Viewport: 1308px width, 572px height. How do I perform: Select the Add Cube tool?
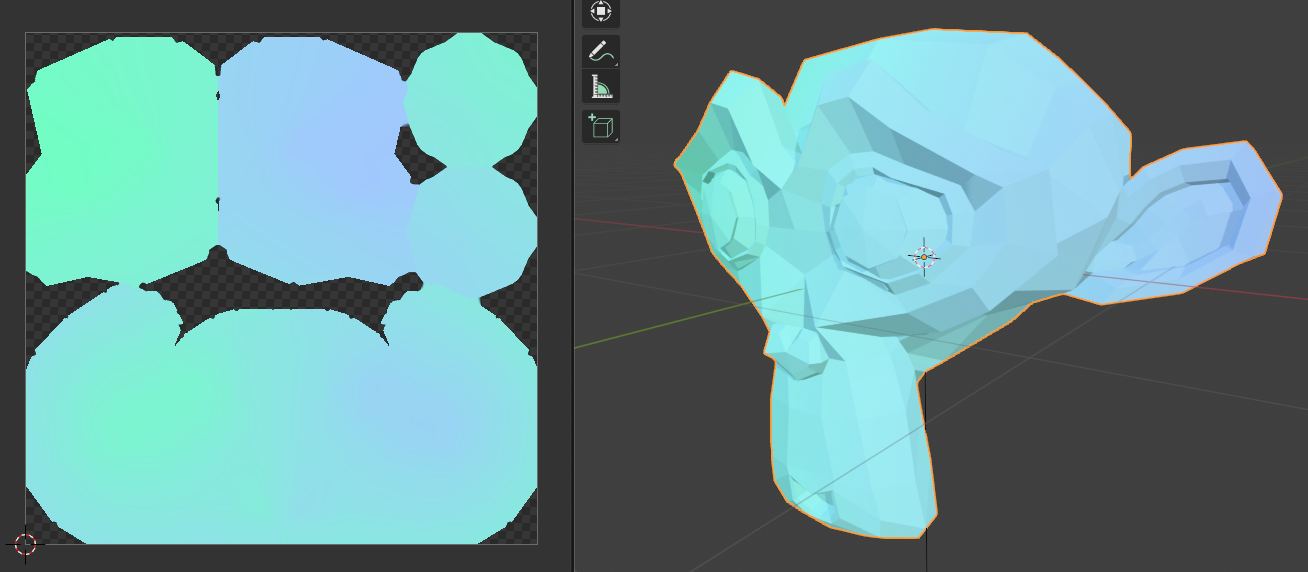[x=600, y=127]
